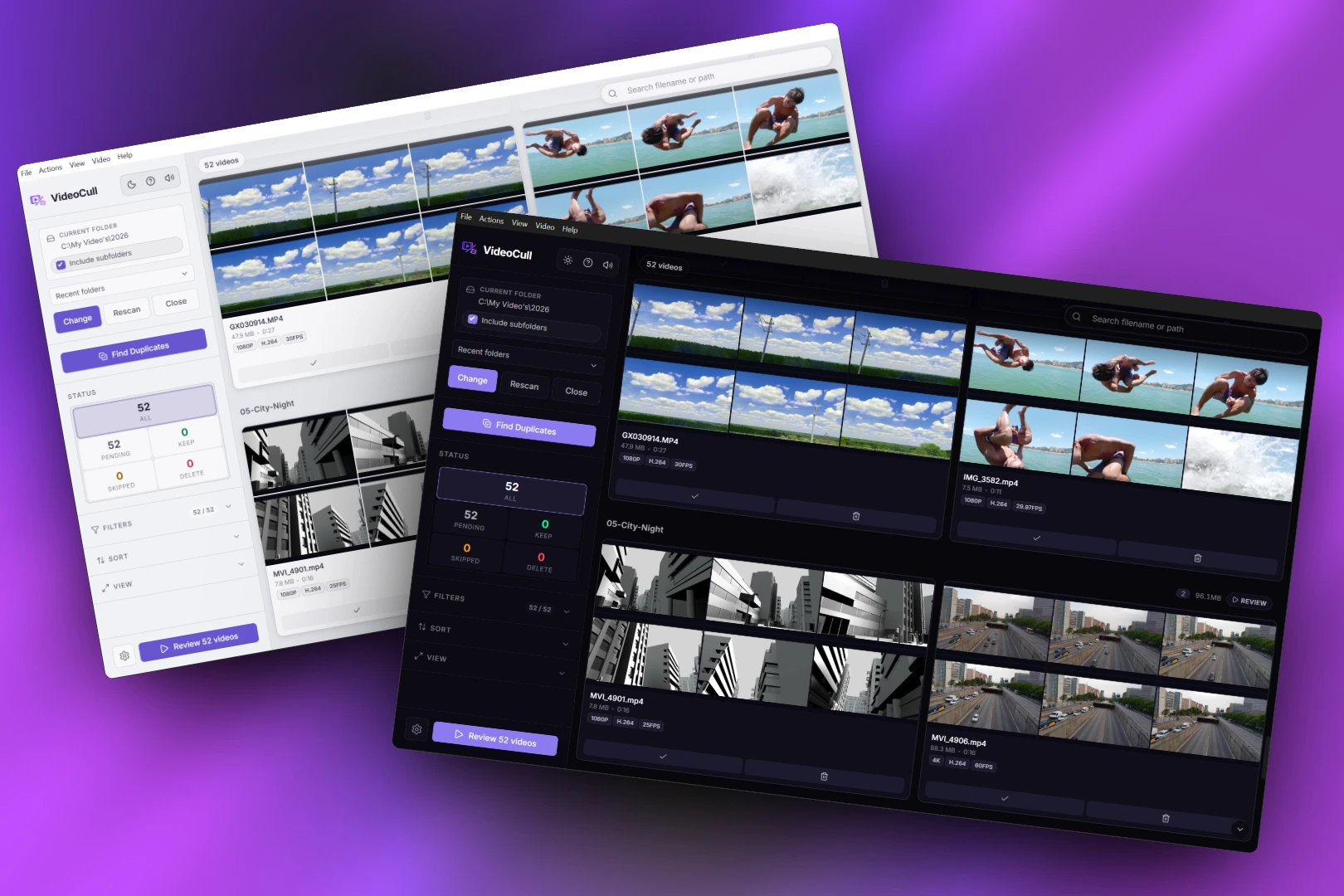Click the Change button in light window
This screenshot has height=896, width=1344.
click(x=77, y=319)
